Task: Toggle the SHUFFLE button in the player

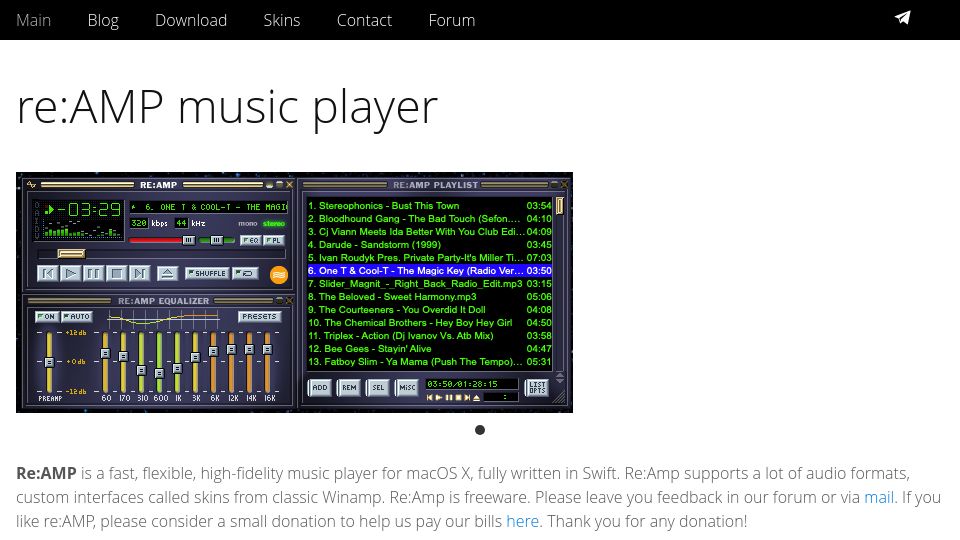Action: tap(207, 273)
